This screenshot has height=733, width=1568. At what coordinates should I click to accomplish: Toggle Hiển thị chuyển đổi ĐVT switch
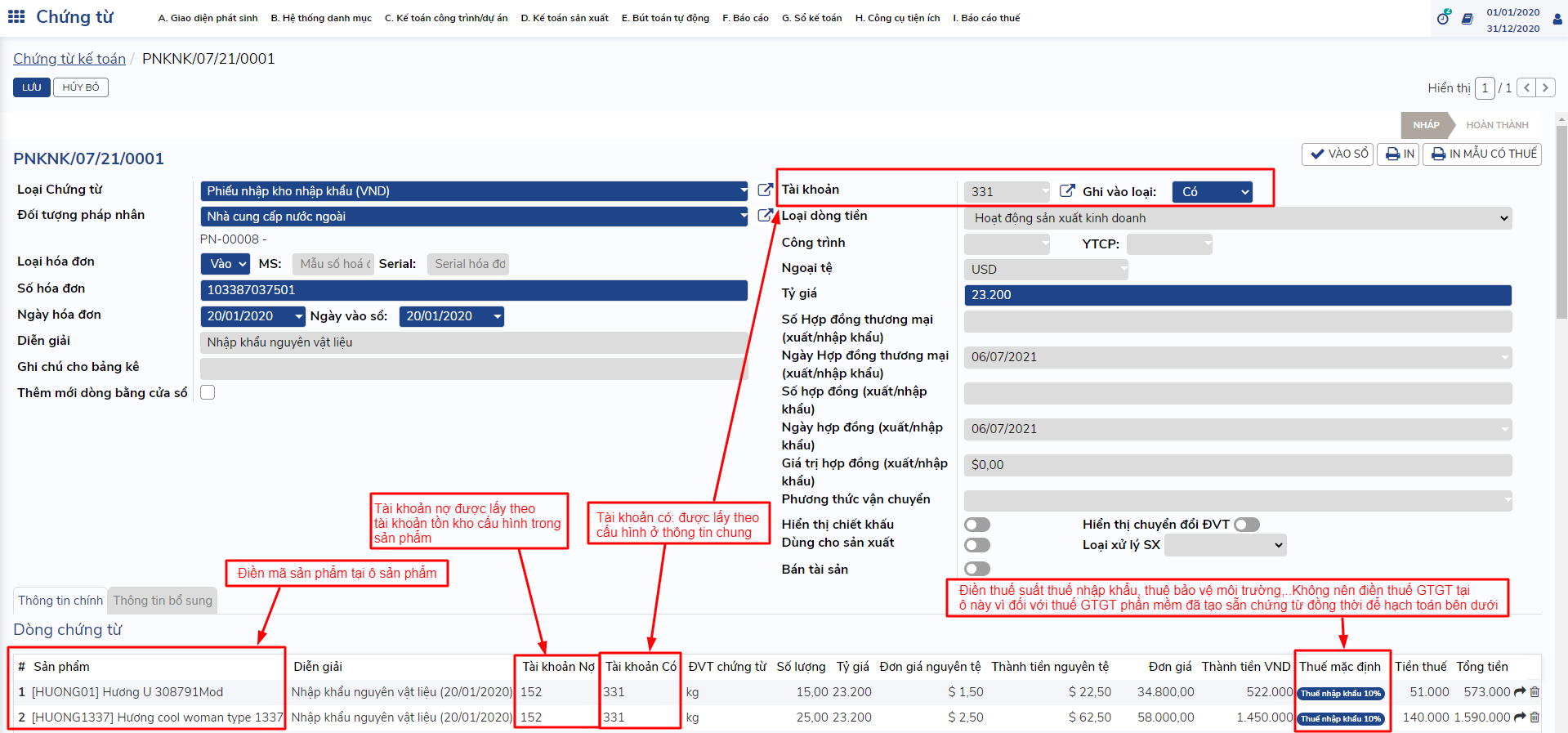(1247, 525)
